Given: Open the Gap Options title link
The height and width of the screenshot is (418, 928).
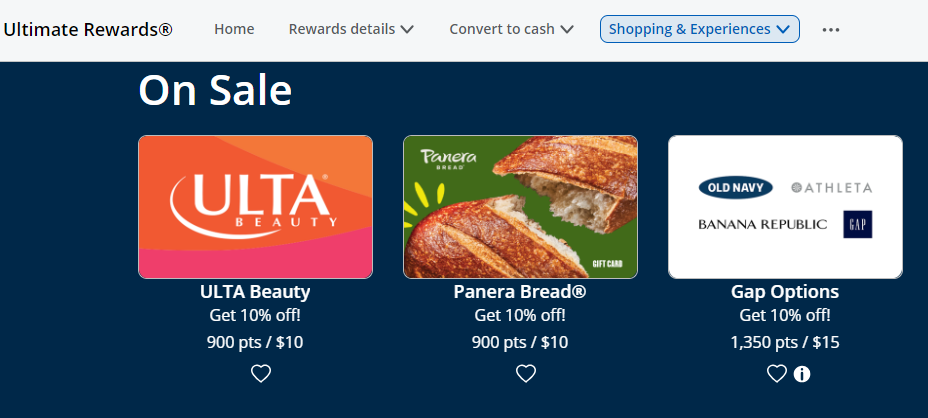Looking at the screenshot, I should point(785,292).
